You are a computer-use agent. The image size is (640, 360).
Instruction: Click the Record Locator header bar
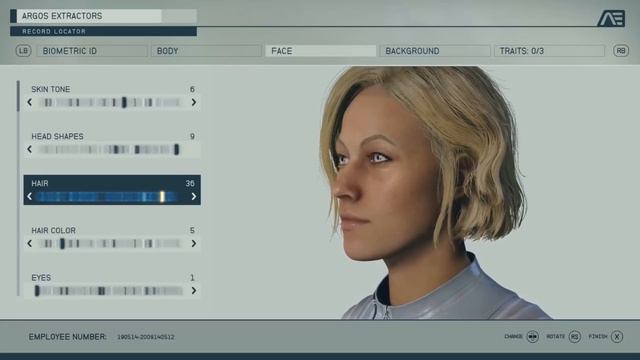[104, 31]
